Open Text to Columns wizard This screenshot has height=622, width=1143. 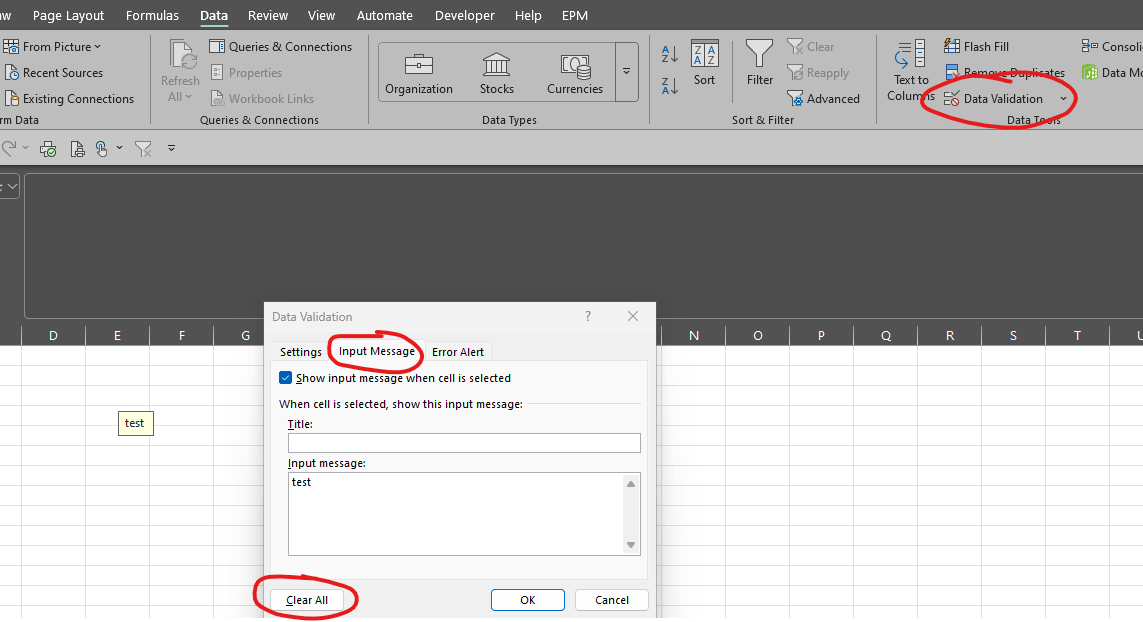tap(910, 71)
